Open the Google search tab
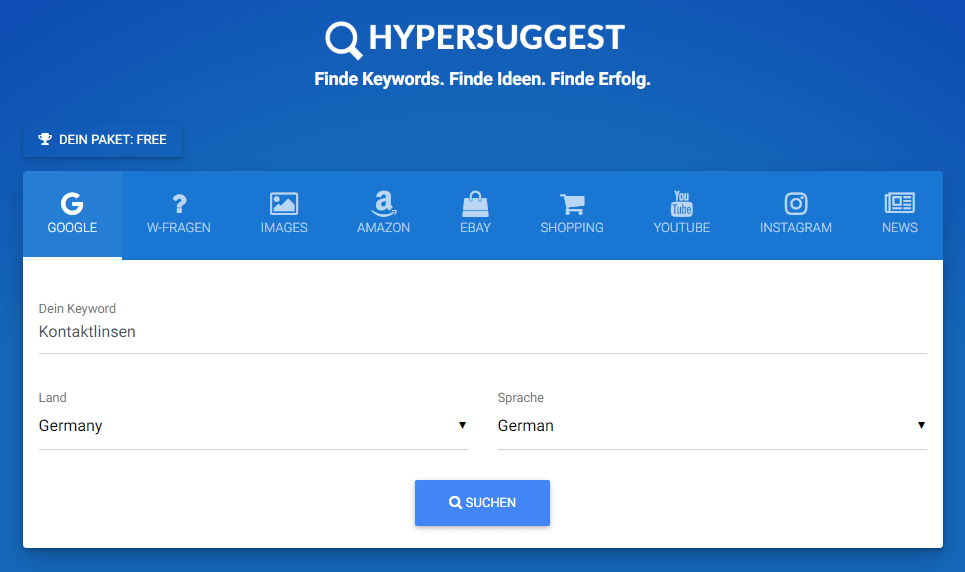This screenshot has width=965, height=572. (73, 215)
